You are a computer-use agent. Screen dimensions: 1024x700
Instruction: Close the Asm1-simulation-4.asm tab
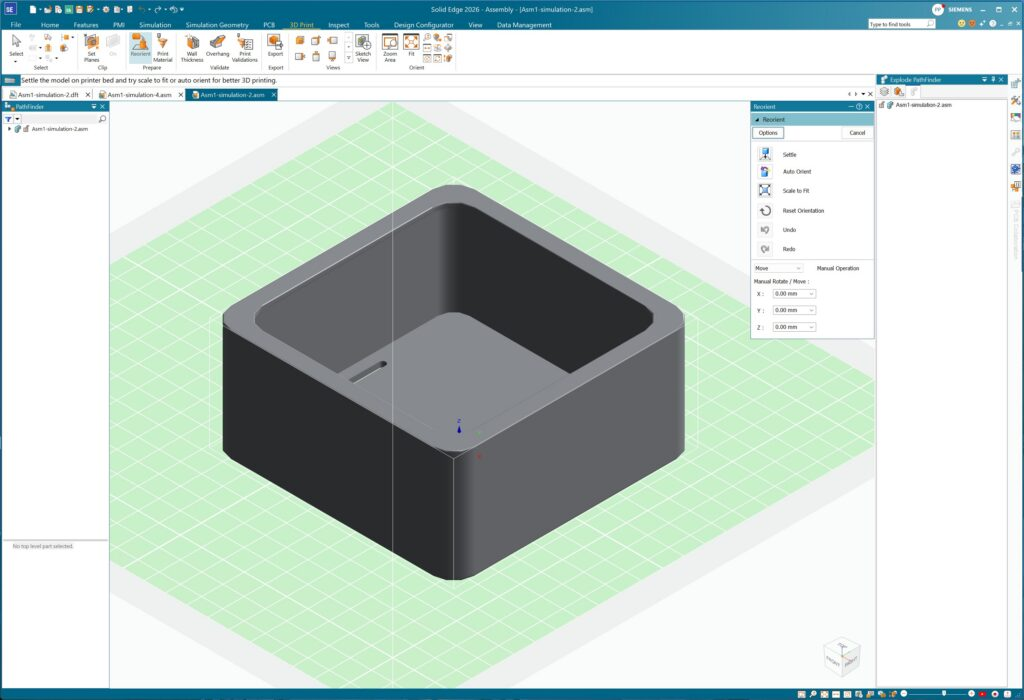[x=181, y=95]
